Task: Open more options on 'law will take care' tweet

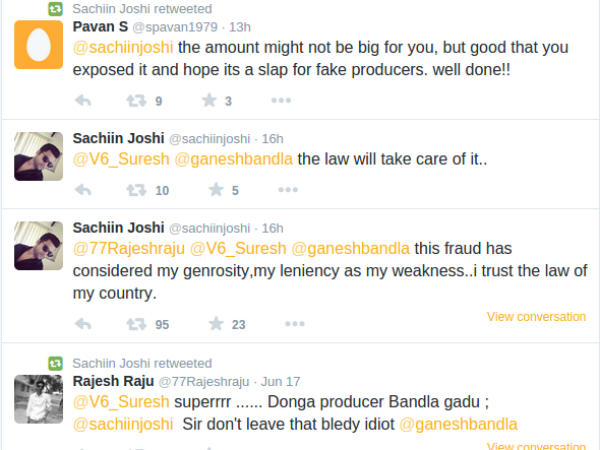Action: coord(281,190)
